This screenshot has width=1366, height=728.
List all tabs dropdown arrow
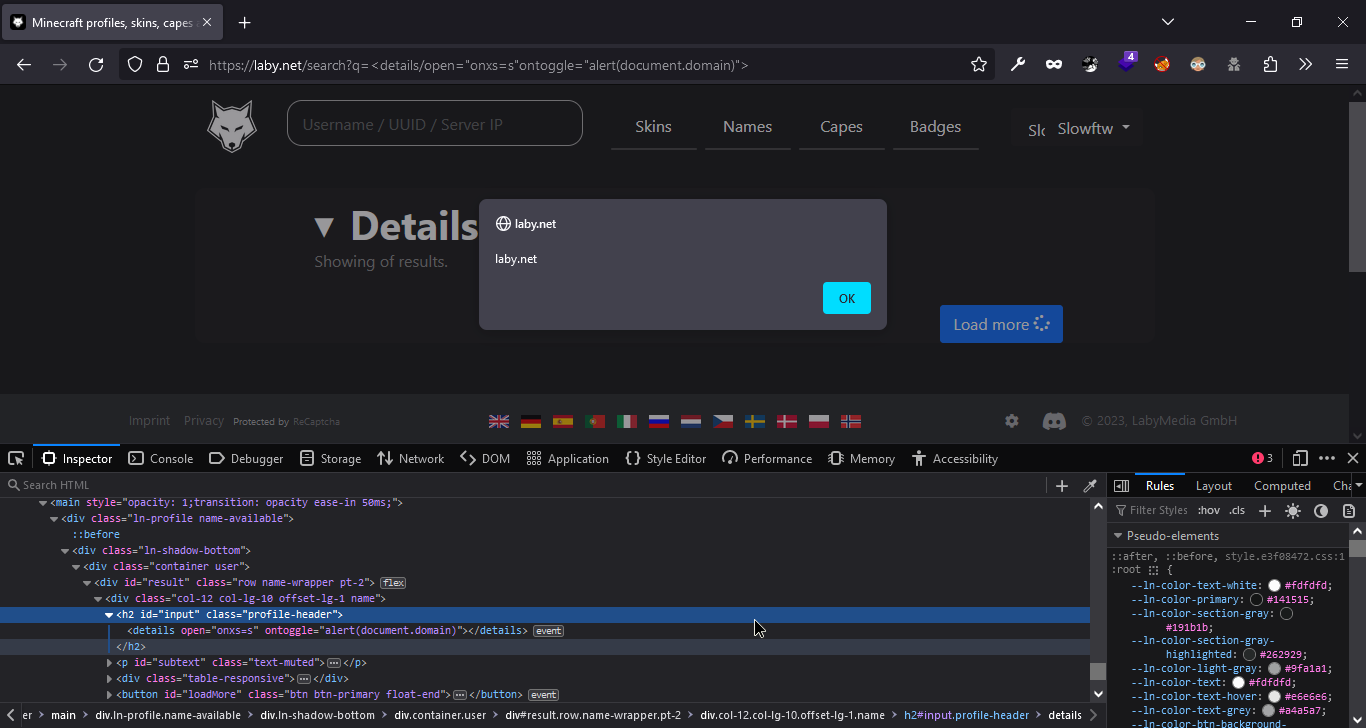(1168, 22)
